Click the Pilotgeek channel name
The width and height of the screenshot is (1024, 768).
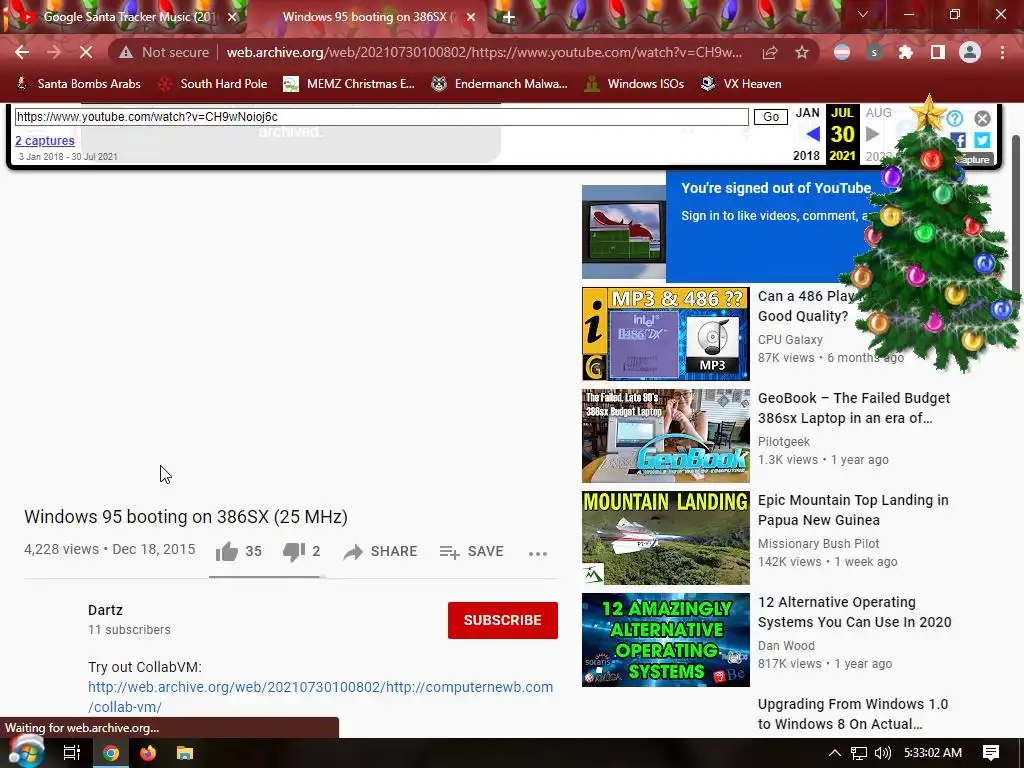(784, 441)
